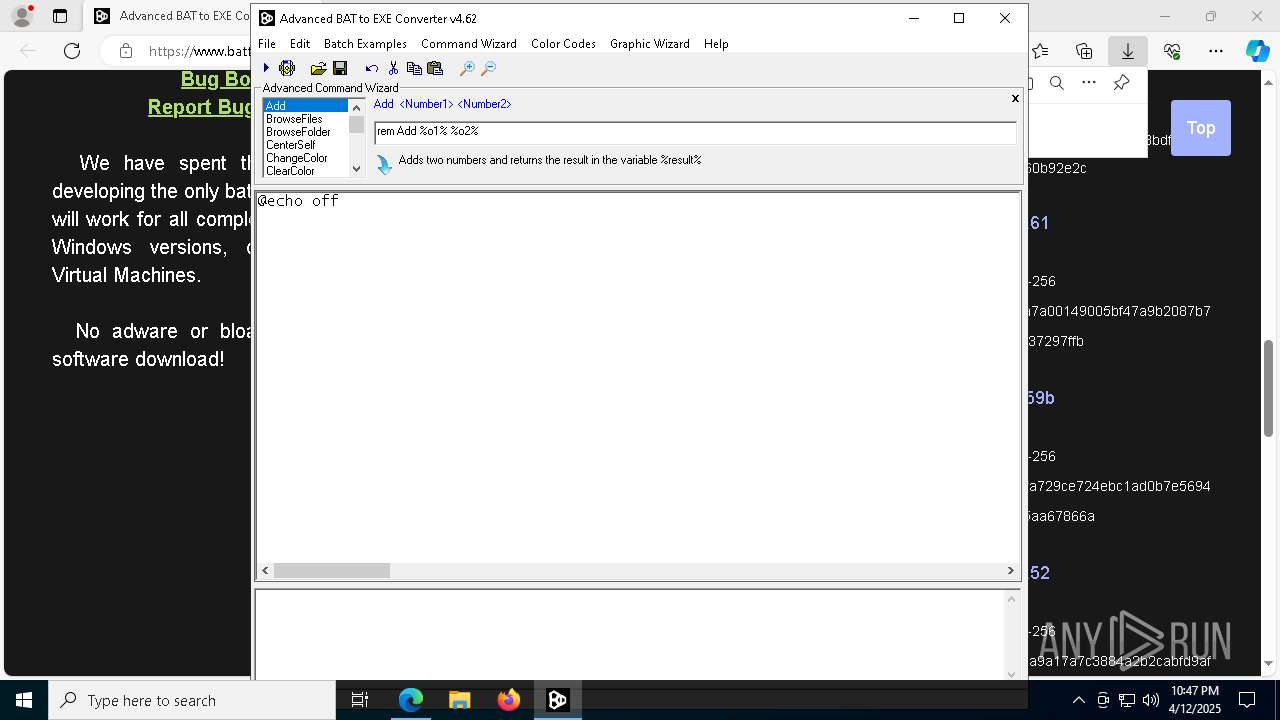Open the Edge Settings and more menu
Image resolution: width=1280 pixels, height=720 pixels.
1215,51
